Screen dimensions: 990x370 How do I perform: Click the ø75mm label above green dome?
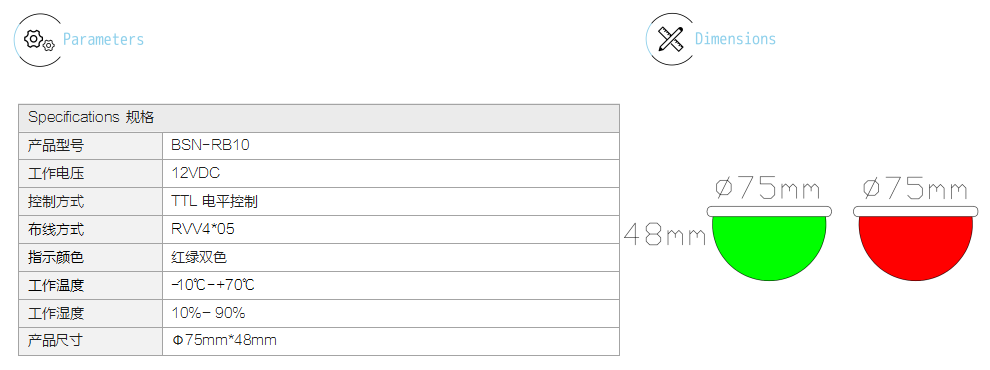pos(768,188)
